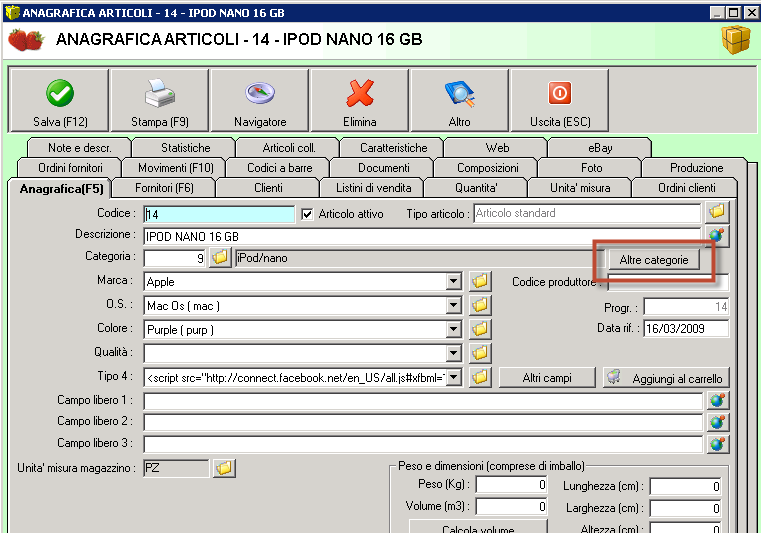Click globe icon beside Descrizione field

[x=717, y=235]
